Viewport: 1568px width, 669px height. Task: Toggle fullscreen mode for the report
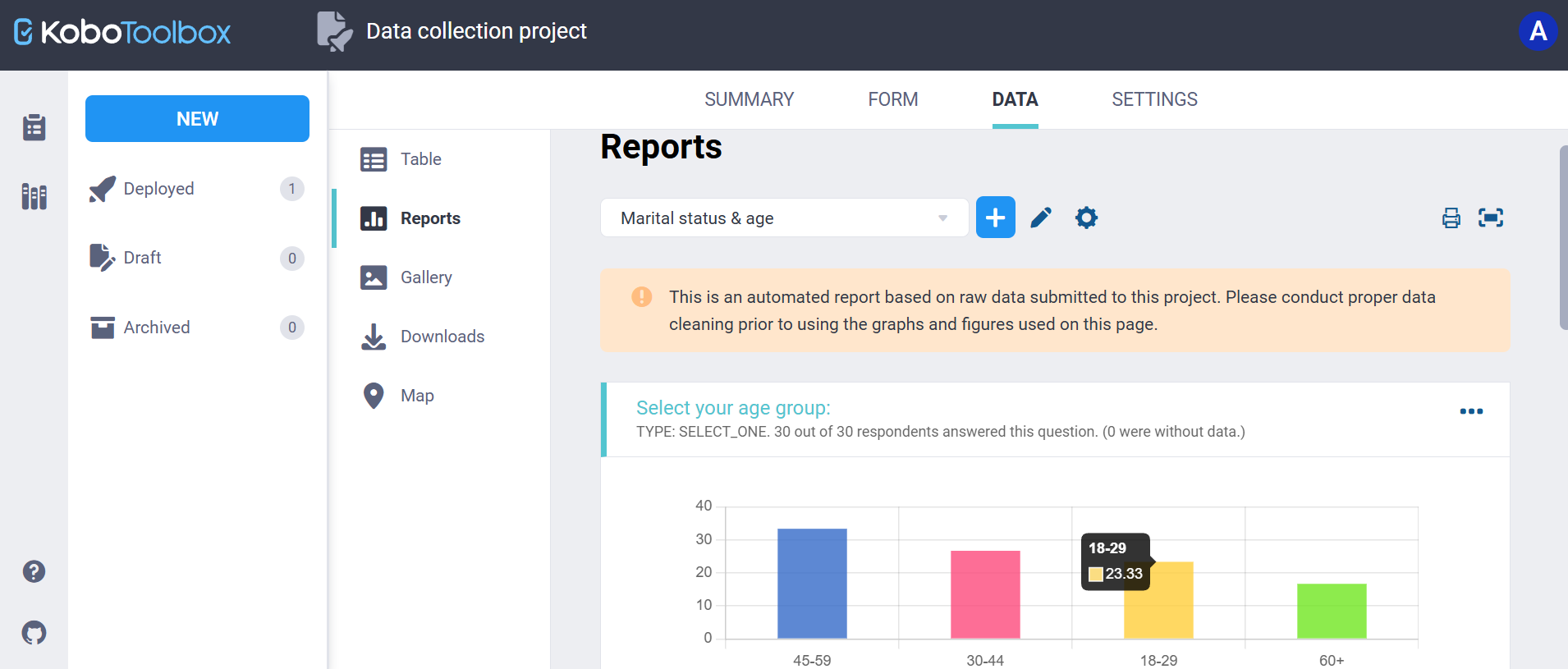point(1490,218)
